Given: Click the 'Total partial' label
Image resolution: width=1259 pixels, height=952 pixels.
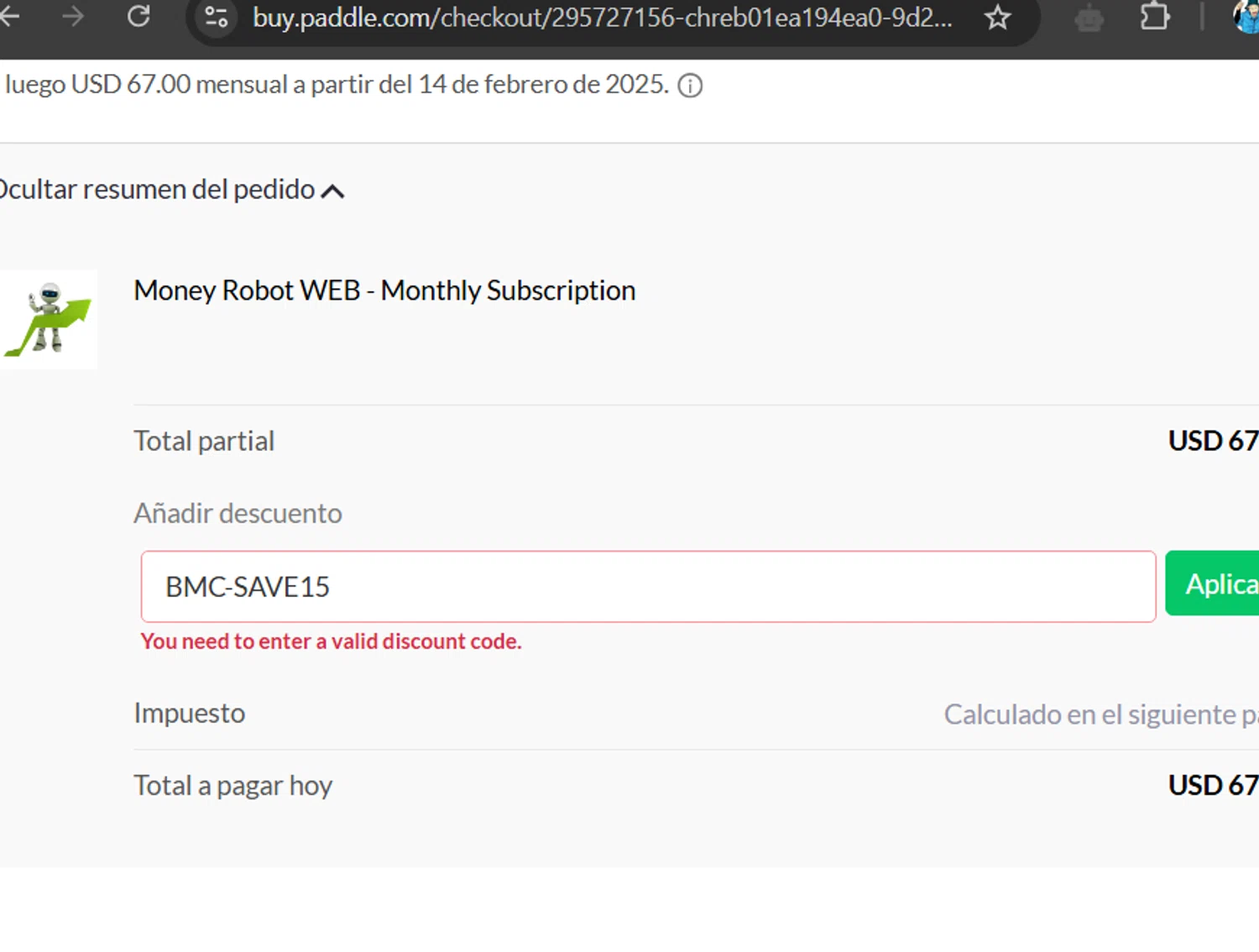Looking at the screenshot, I should pos(204,441).
